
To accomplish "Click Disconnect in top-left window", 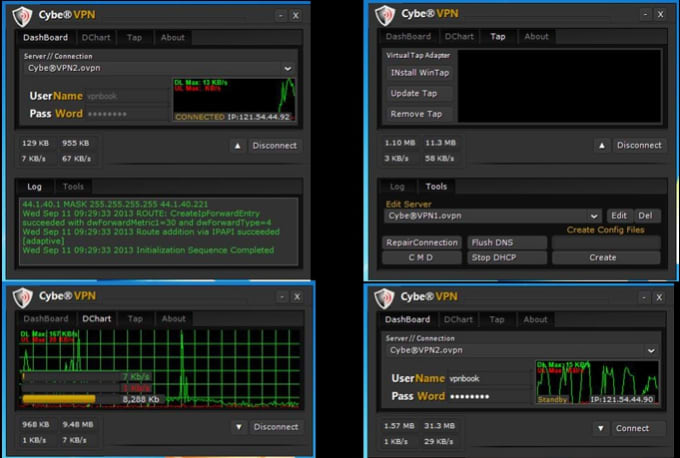I will coord(275,146).
